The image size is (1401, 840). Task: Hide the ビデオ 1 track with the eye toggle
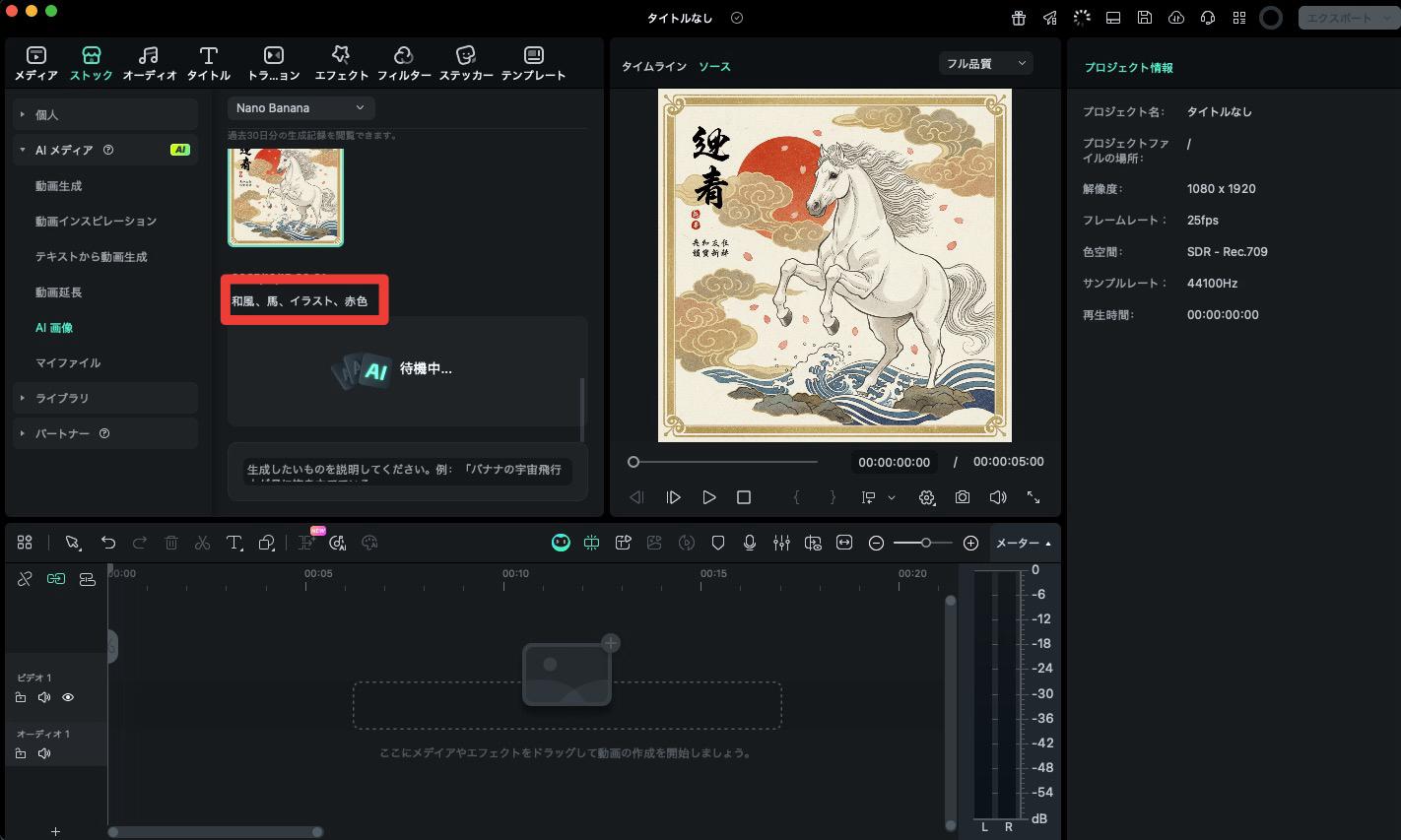point(67,697)
